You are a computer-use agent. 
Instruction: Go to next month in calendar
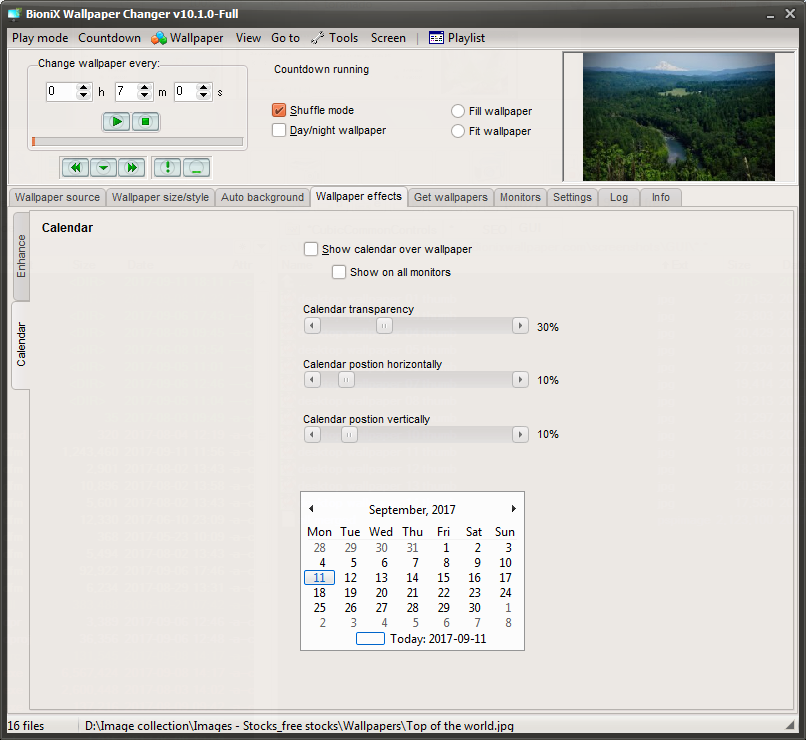point(513,509)
